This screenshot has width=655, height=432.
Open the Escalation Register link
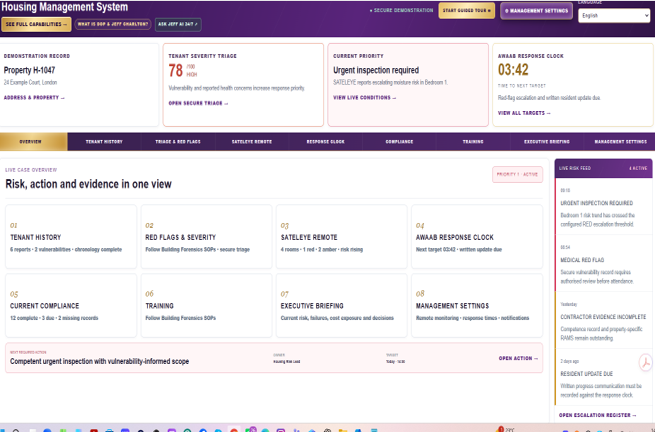click(597, 415)
